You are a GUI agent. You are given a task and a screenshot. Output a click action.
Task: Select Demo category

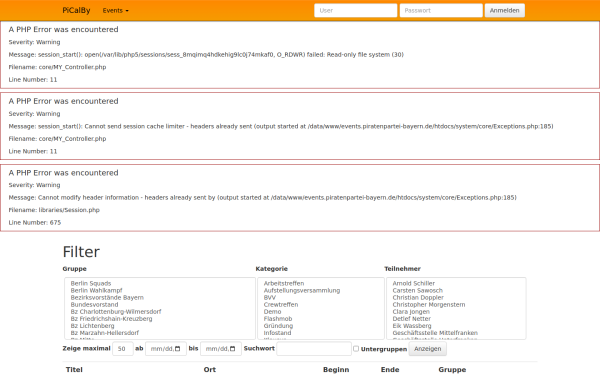tap(272, 312)
